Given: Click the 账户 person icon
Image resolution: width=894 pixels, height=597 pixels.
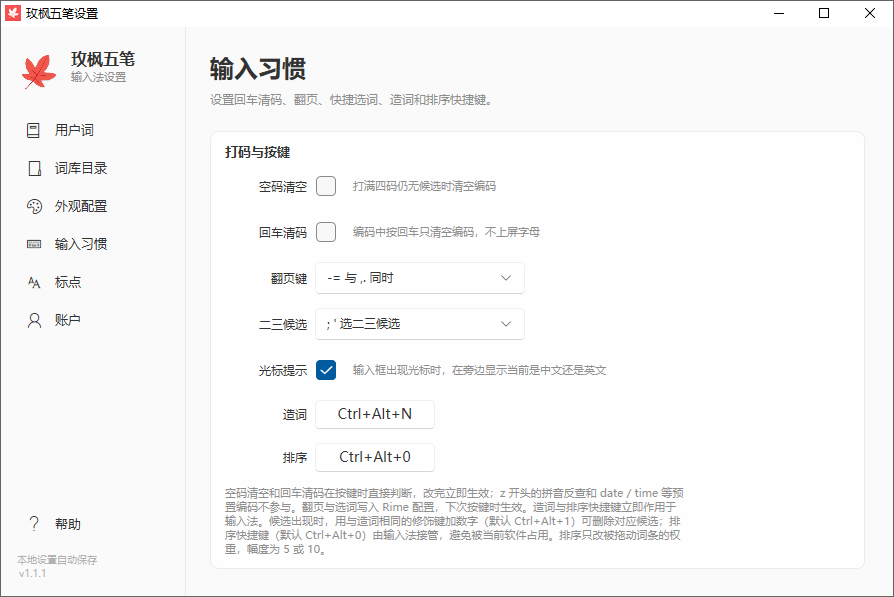Looking at the screenshot, I should (34, 320).
